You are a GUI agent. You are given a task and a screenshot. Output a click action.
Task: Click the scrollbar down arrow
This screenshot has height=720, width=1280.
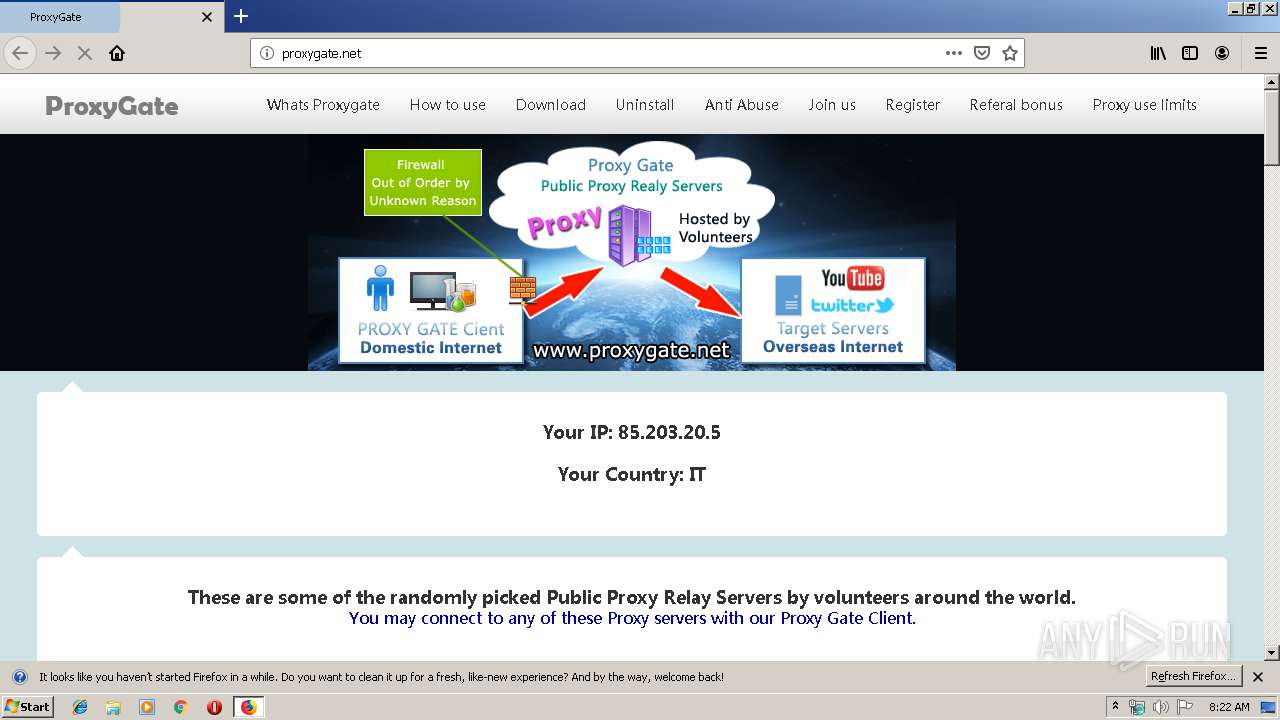coord(1272,653)
